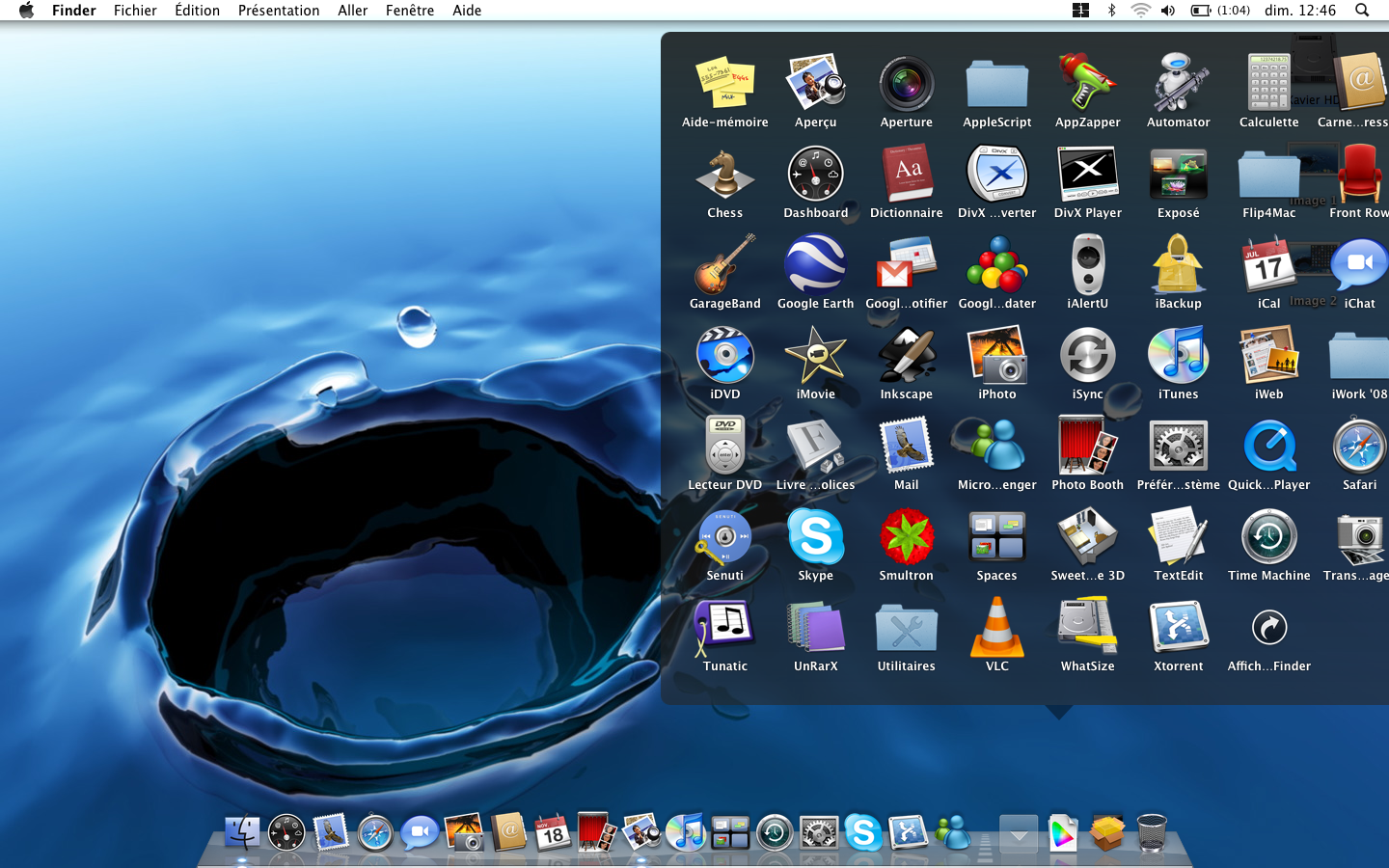Launch Smultron text editor

click(x=906, y=538)
